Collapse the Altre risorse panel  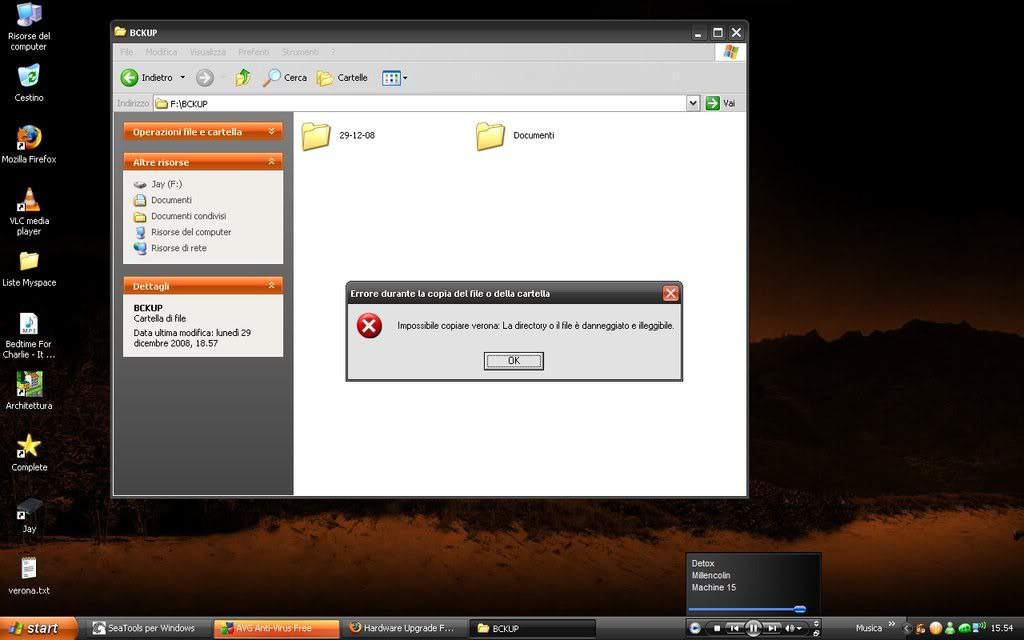pos(272,162)
